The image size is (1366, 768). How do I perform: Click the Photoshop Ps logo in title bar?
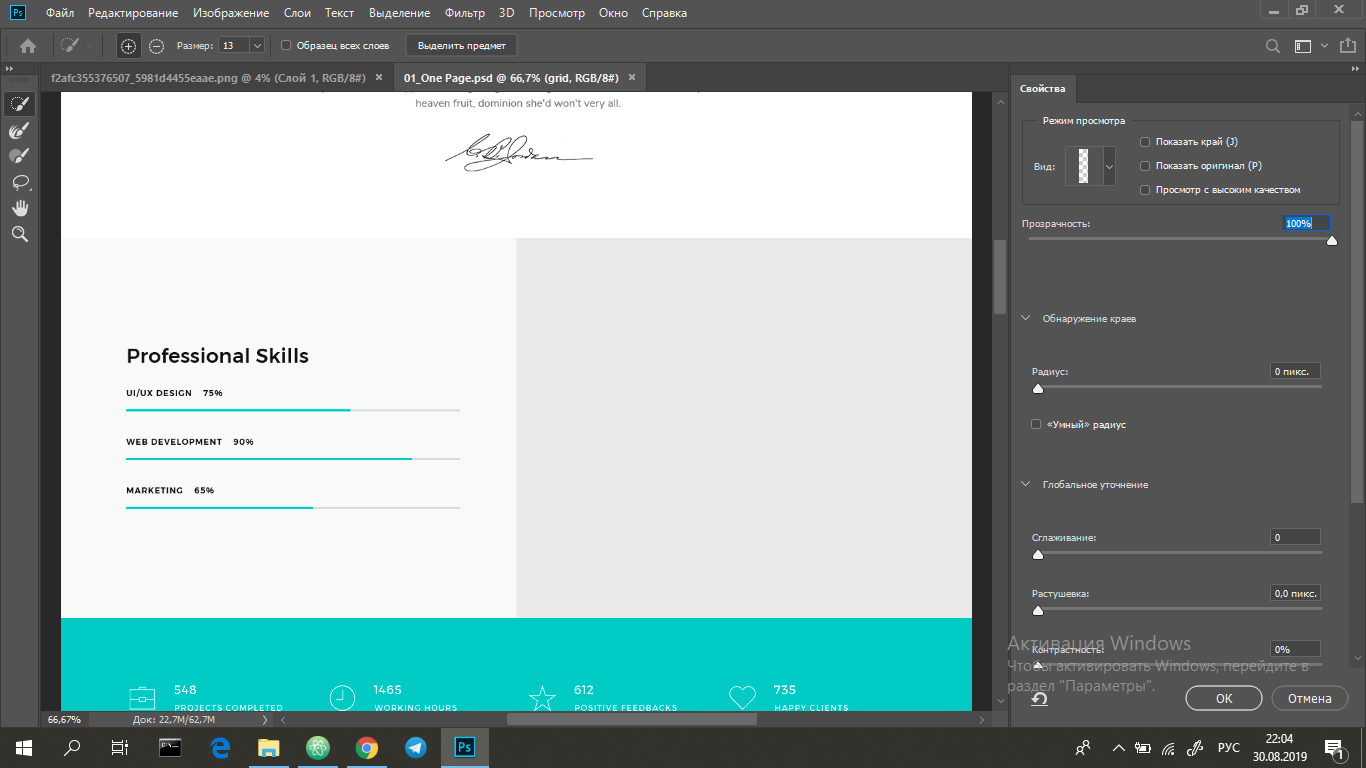(x=17, y=13)
